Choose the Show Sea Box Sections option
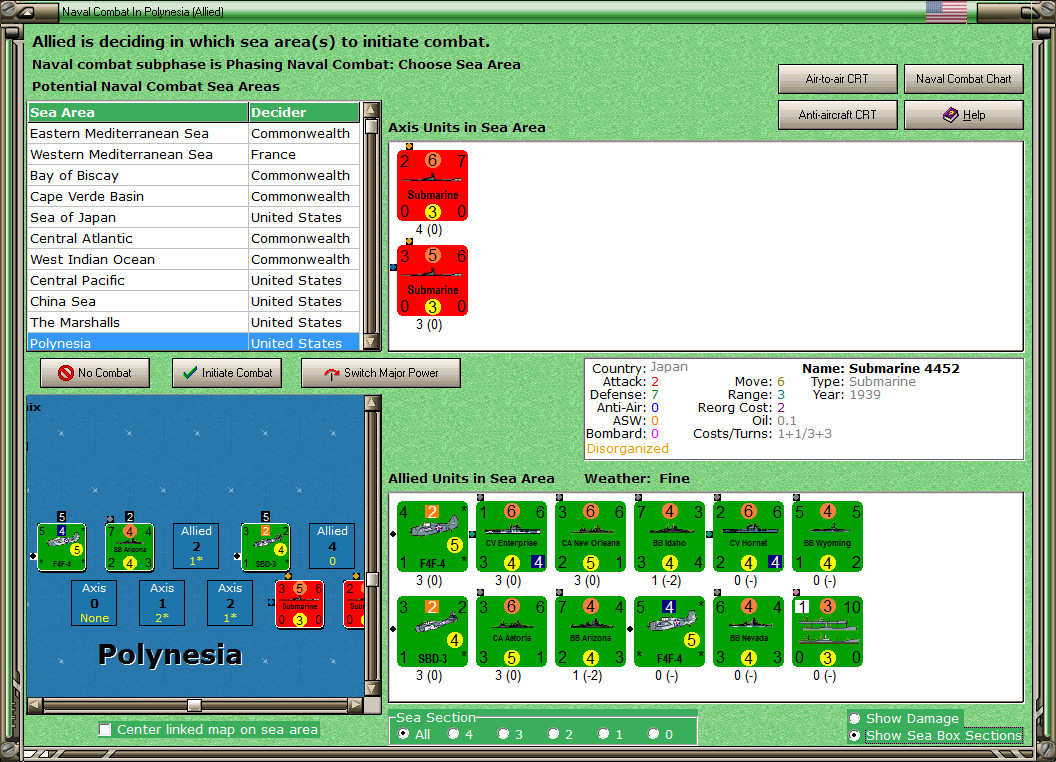This screenshot has width=1056, height=762. [855, 736]
